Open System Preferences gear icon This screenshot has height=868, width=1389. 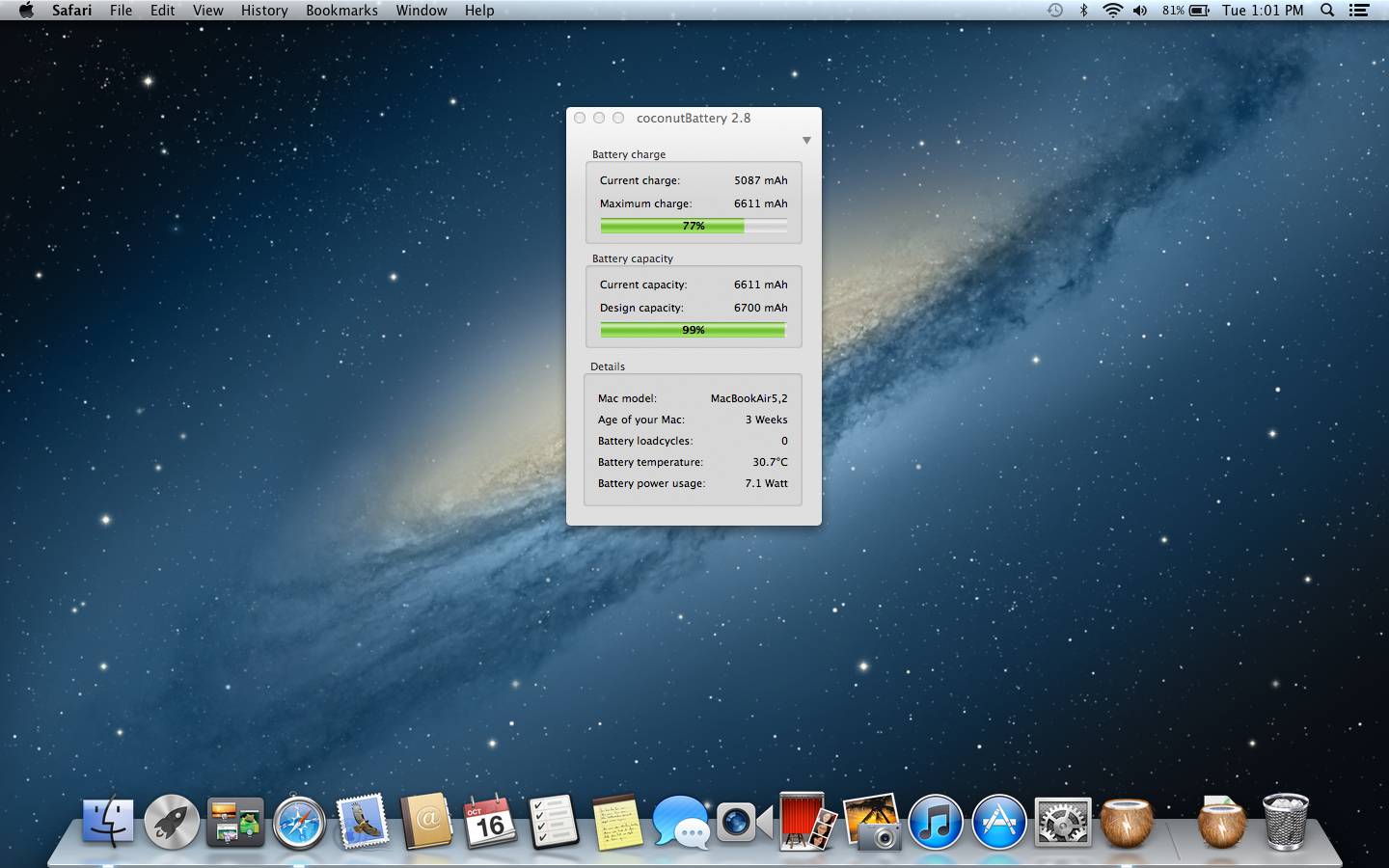(x=1063, y=823)
